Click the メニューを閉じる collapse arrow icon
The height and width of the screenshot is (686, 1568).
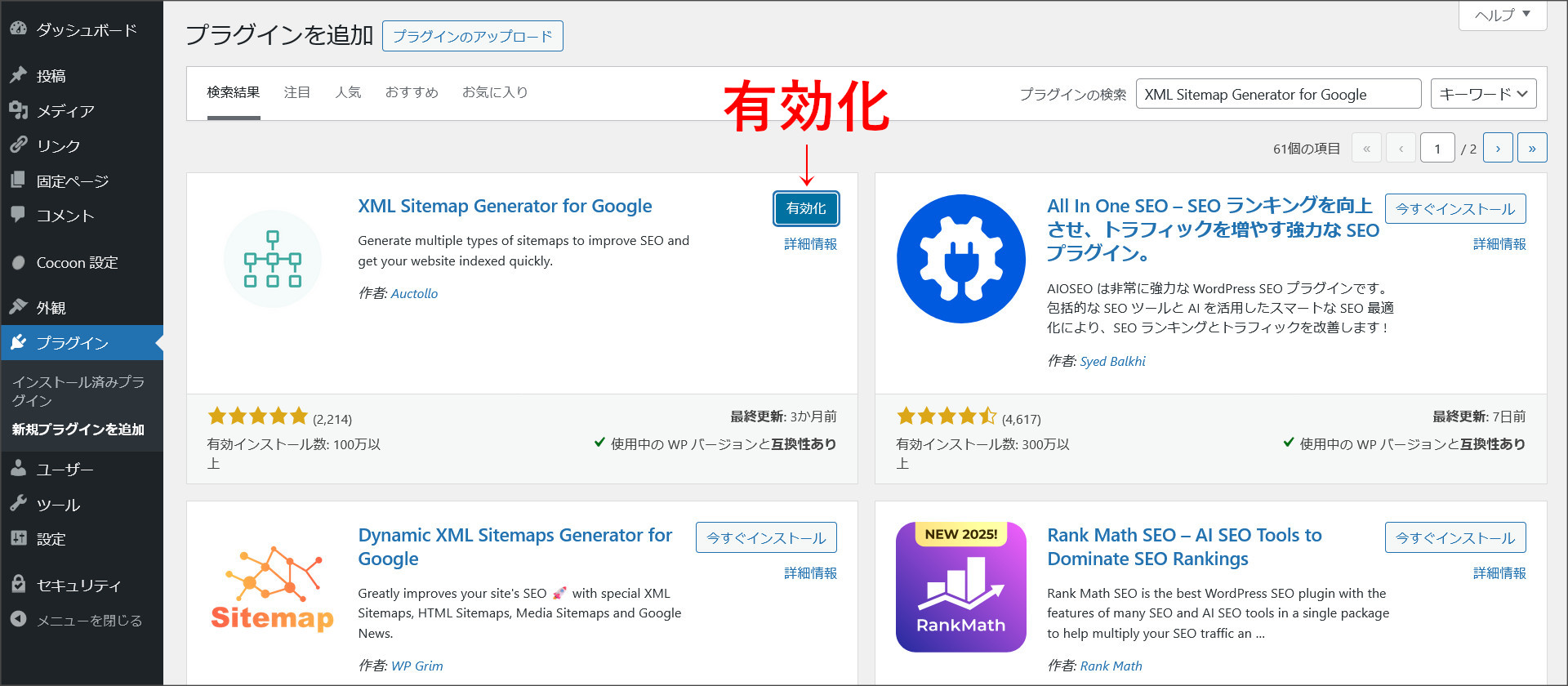[x=18, y=620]
